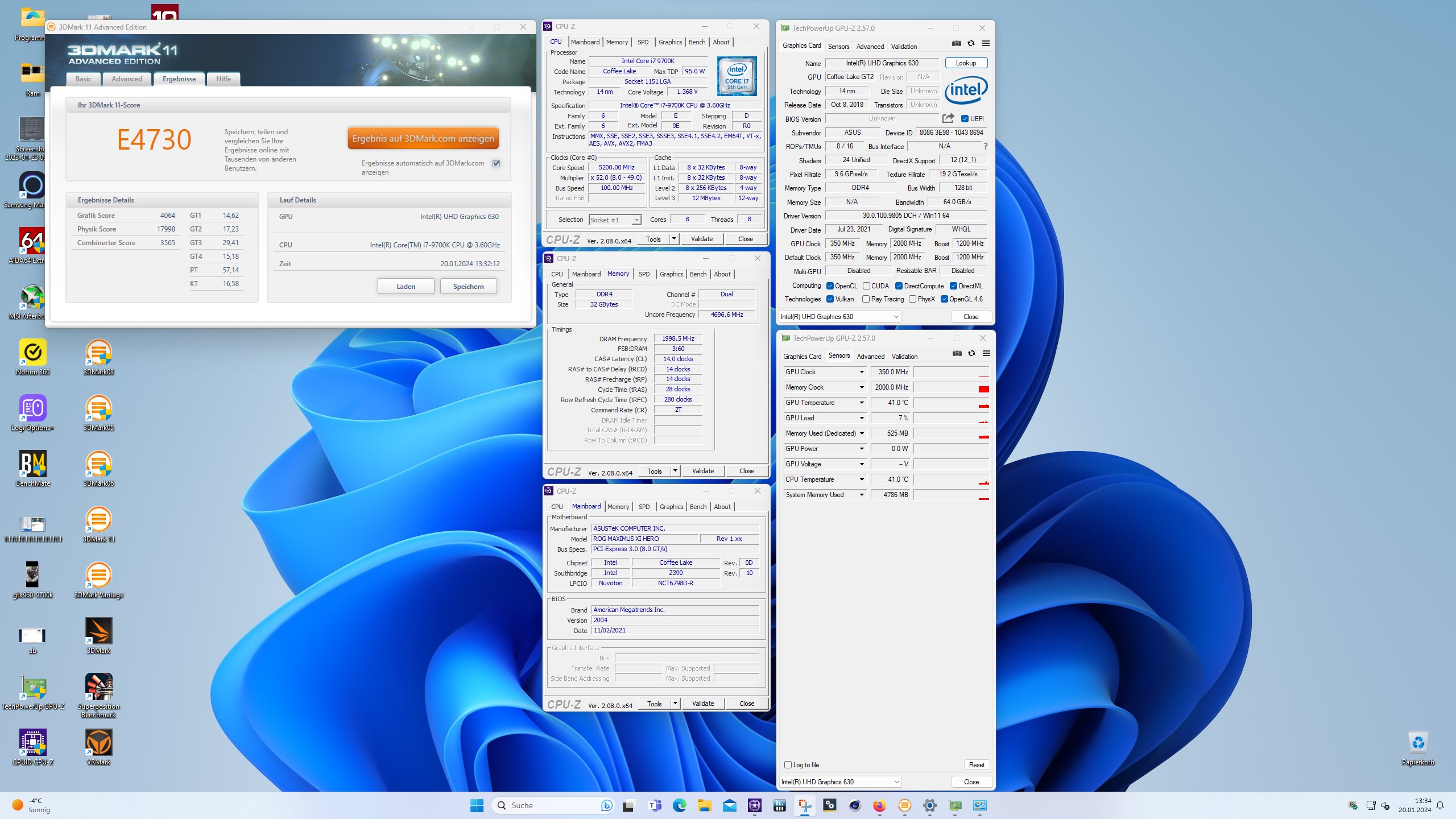Open the Papierkorb recycle bin
Viewport: 1456px width, 819px height.
[1418, 747]
